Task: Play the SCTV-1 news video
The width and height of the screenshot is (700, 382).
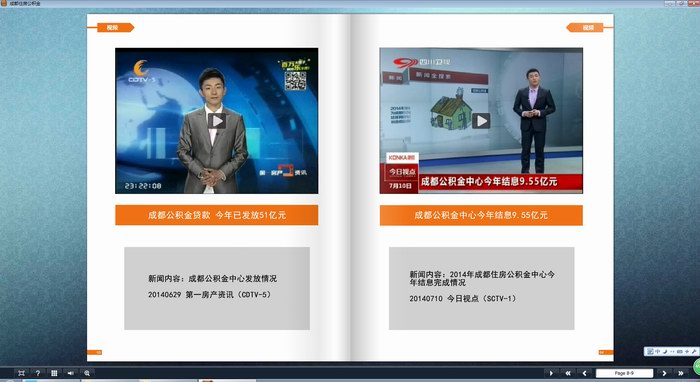Action: point(481,120)
